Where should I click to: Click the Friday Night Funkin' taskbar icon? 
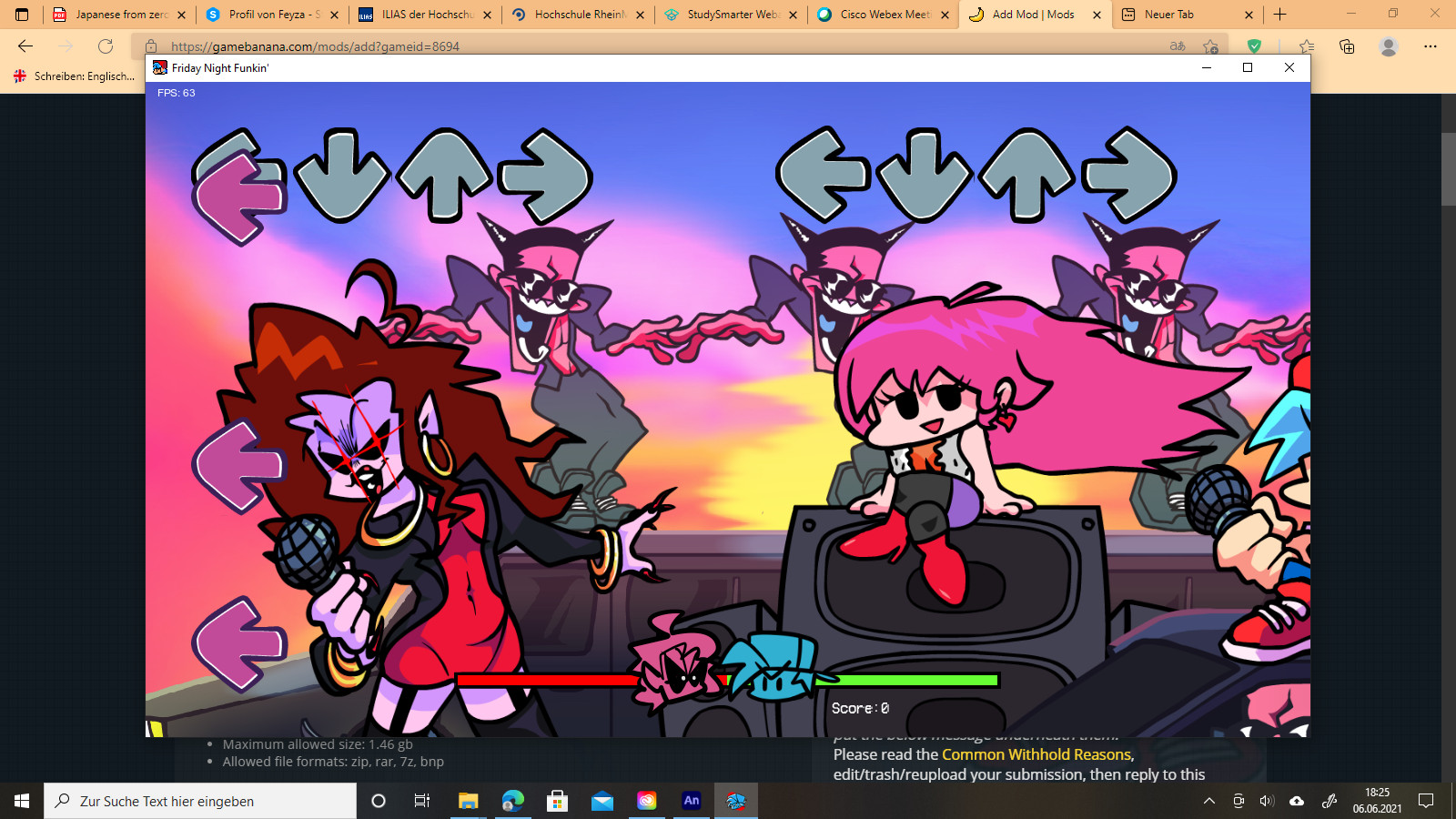735,801
